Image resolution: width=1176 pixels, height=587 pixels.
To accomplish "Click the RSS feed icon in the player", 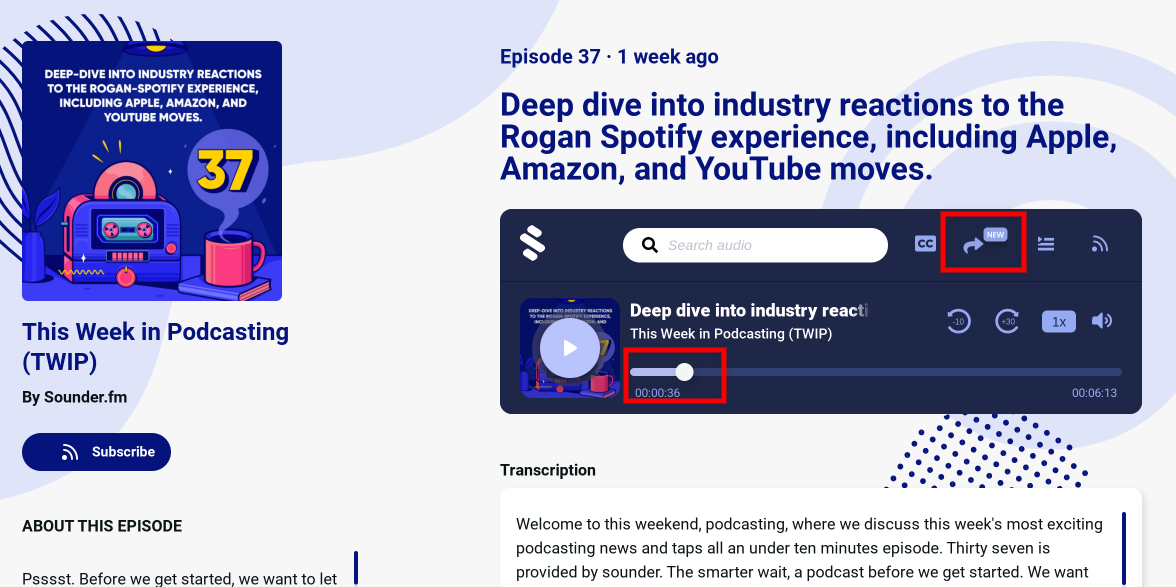I will click(x=1100, y=244).
